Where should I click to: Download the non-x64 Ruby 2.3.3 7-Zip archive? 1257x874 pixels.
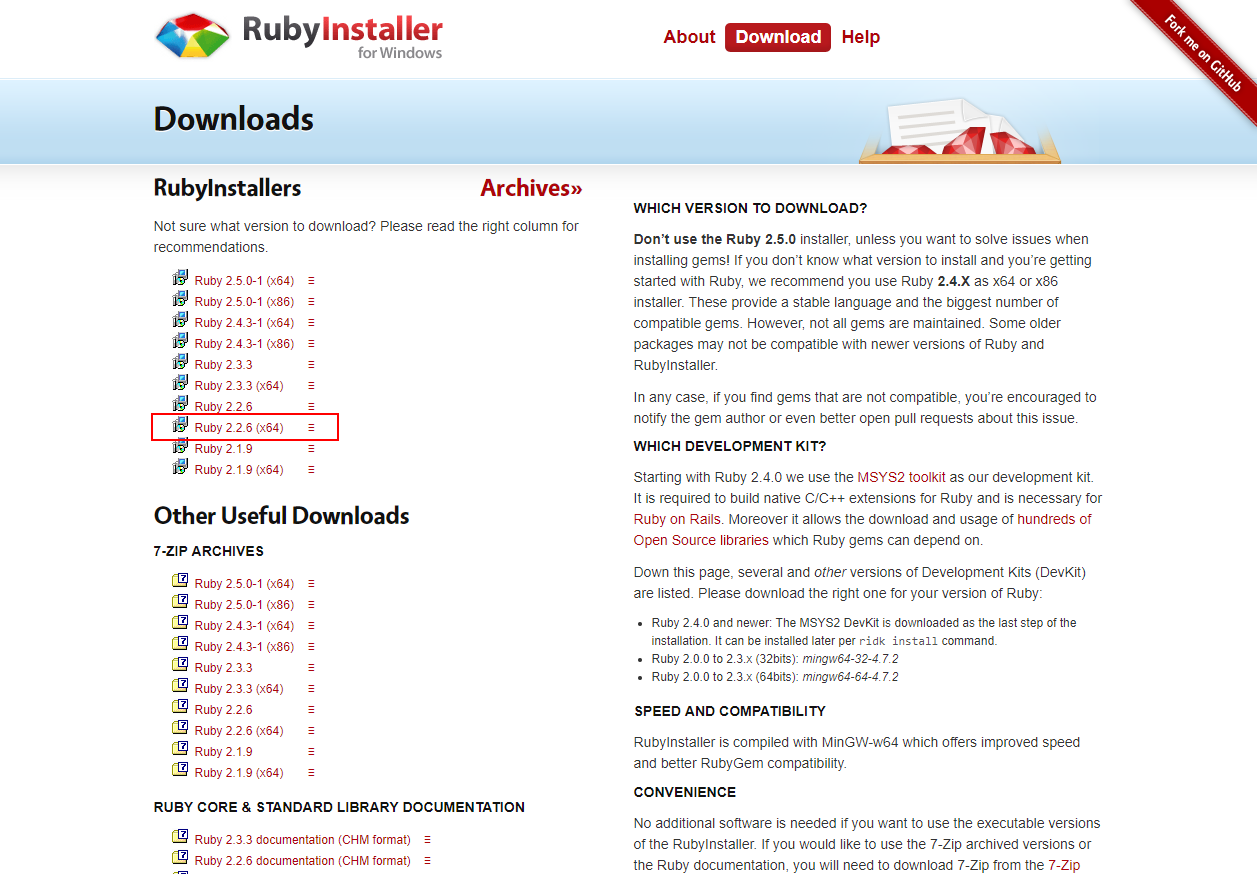point(224,668)
